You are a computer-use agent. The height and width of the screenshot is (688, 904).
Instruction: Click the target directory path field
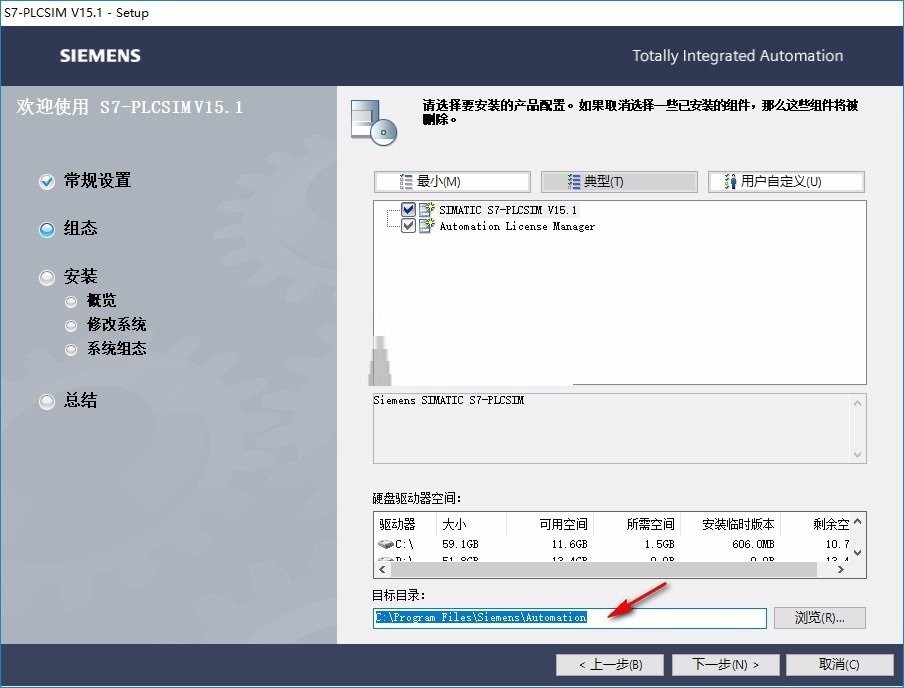tap(570, 618)
